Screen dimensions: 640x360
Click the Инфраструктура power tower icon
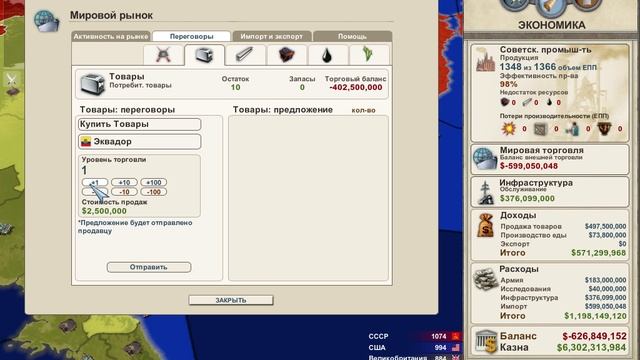click(485, 192)
